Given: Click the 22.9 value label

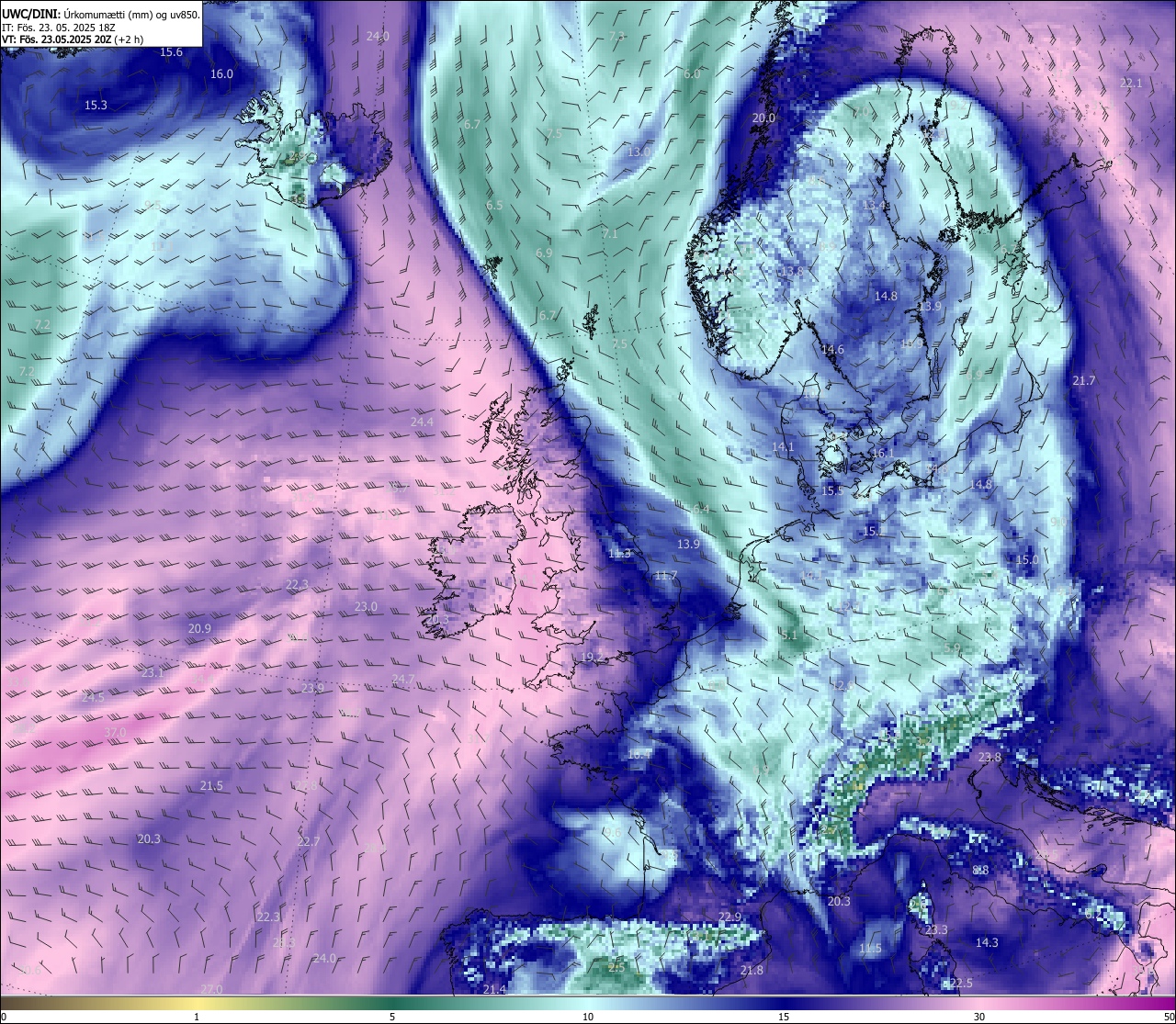Looking at the screenshot, I should pyautogui.click(x=729, y=917).
